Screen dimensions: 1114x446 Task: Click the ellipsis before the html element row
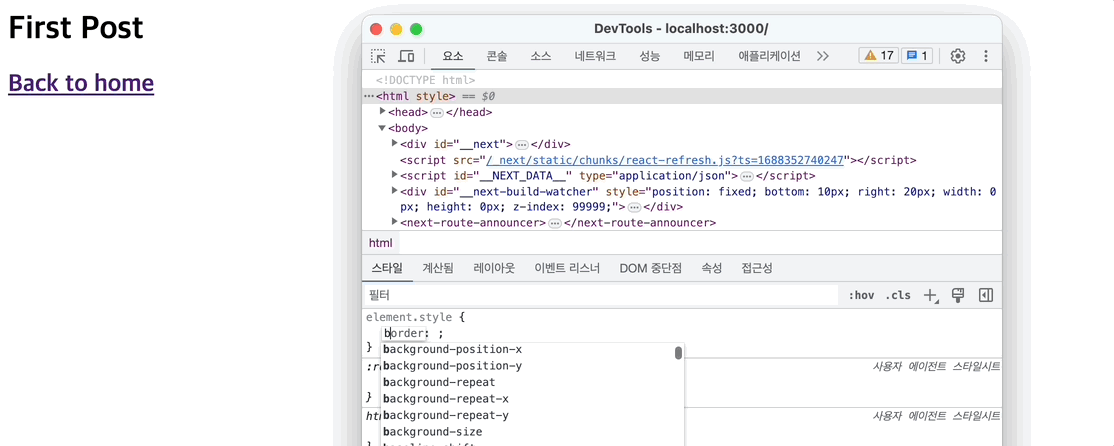coord(369,96)
